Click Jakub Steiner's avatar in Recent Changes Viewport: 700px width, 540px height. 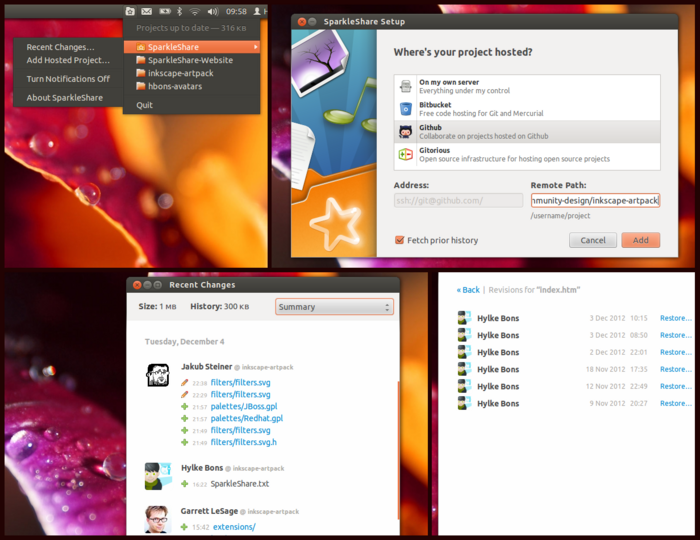coord(158,375)
